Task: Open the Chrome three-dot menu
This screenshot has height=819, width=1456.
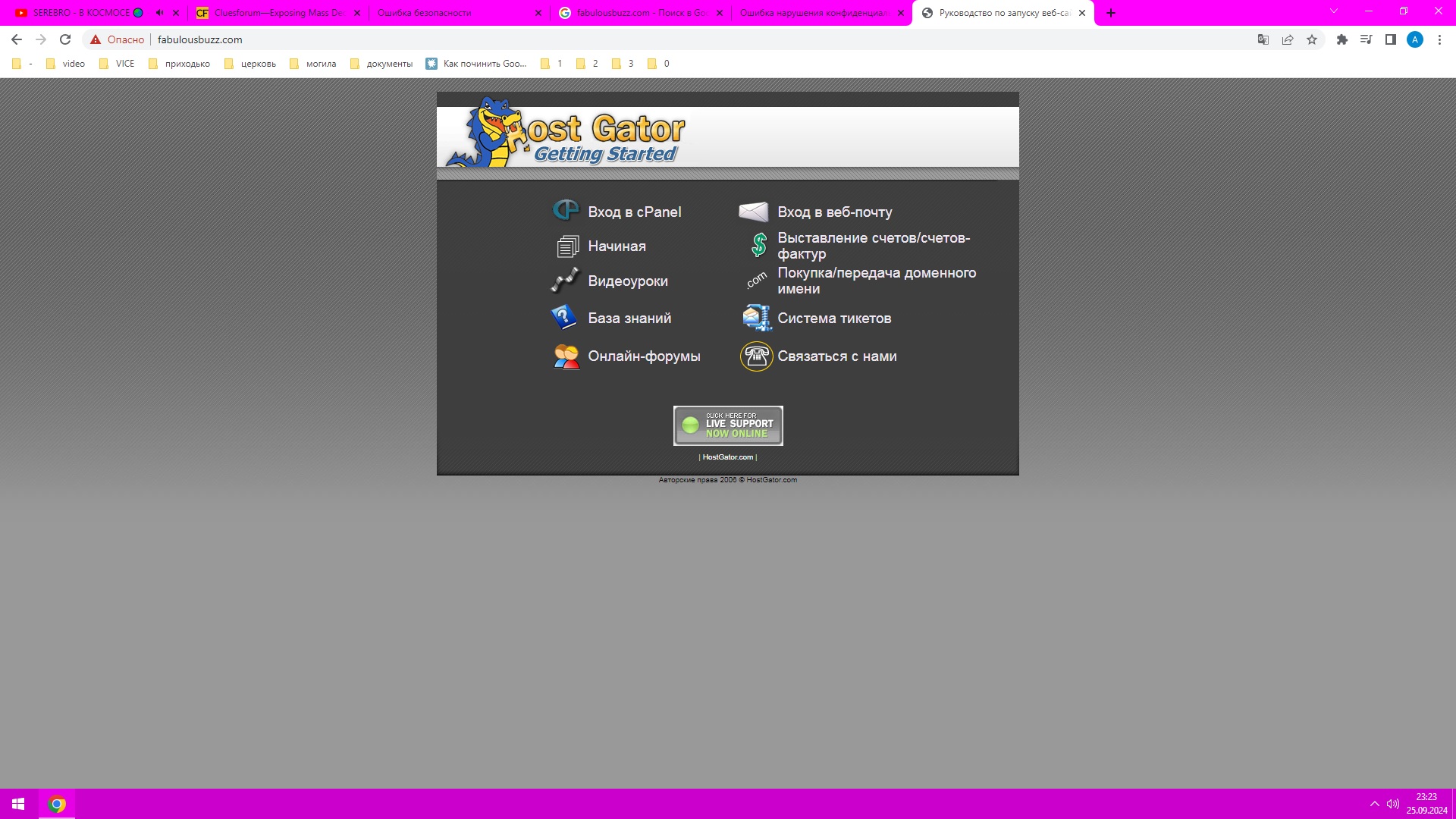Action: [x=1439, y=39]
